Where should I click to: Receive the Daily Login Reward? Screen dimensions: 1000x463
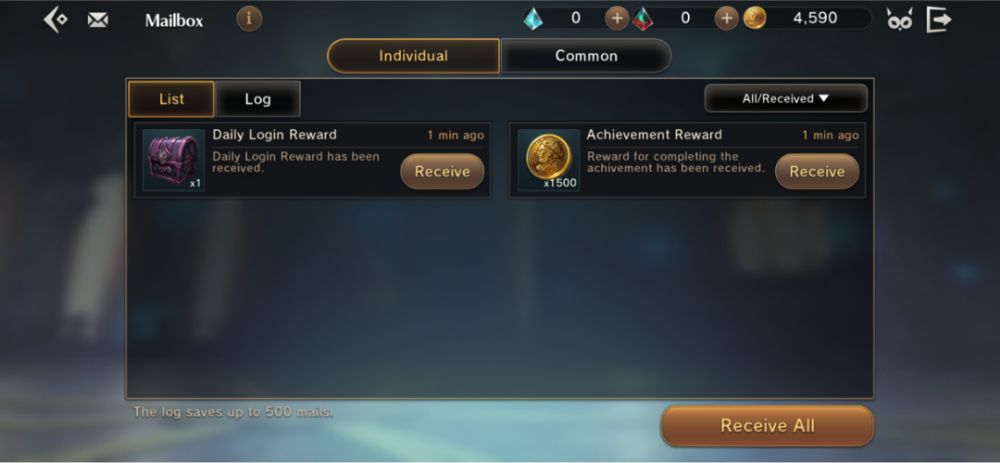pos(442,172)
